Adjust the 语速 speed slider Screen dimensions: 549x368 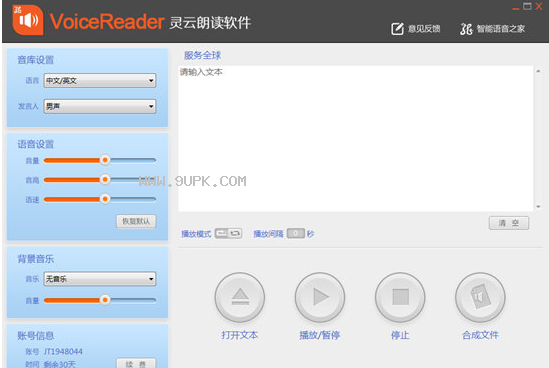point(105,200)
